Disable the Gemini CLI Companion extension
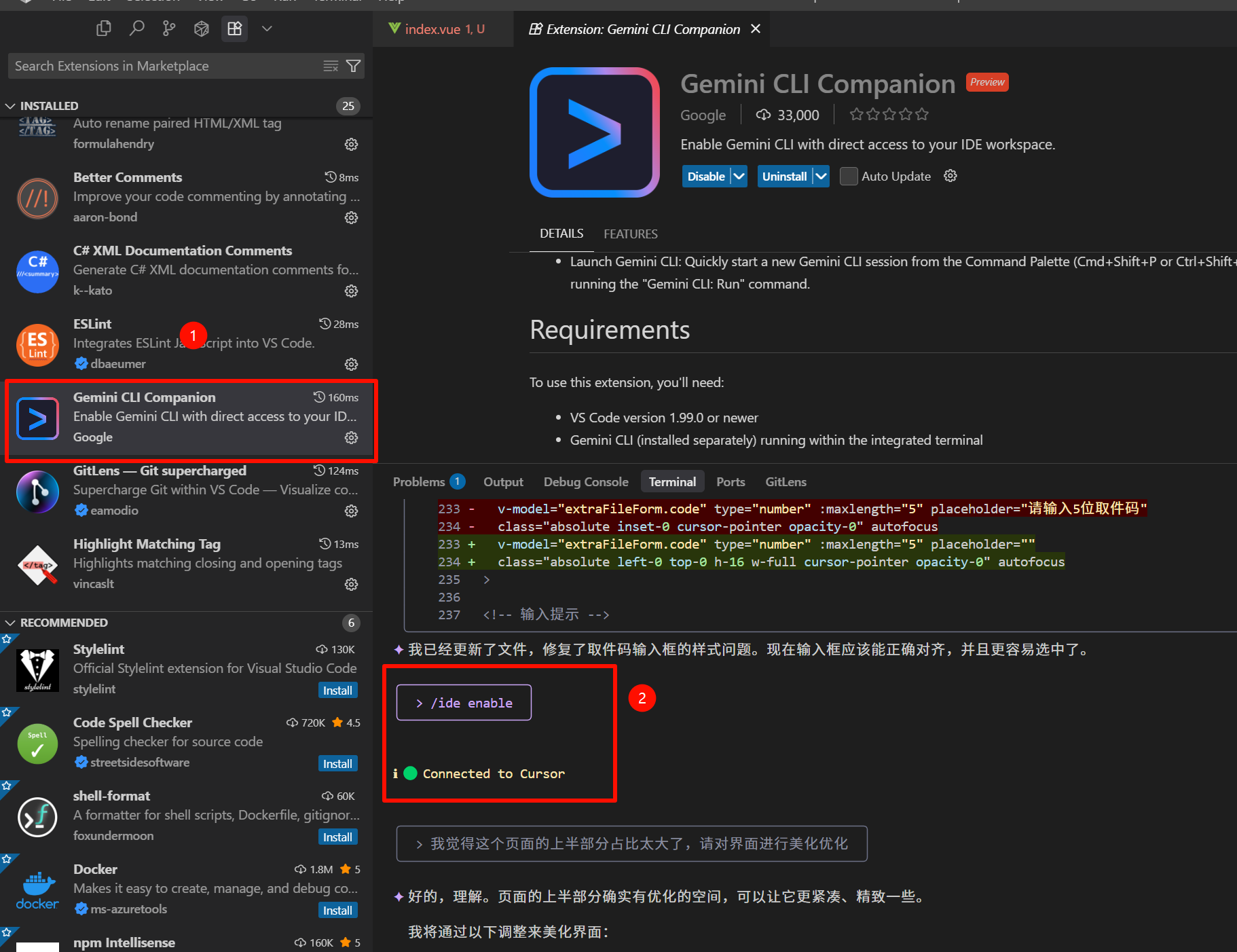Image resolution: width=1237 pixels, height=952 pixels. click(x=706, y=176)
